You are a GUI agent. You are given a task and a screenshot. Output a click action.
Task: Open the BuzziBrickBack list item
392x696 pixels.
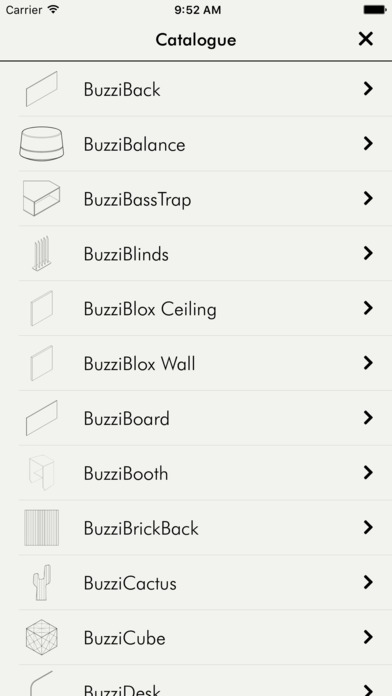coord(196,528)
